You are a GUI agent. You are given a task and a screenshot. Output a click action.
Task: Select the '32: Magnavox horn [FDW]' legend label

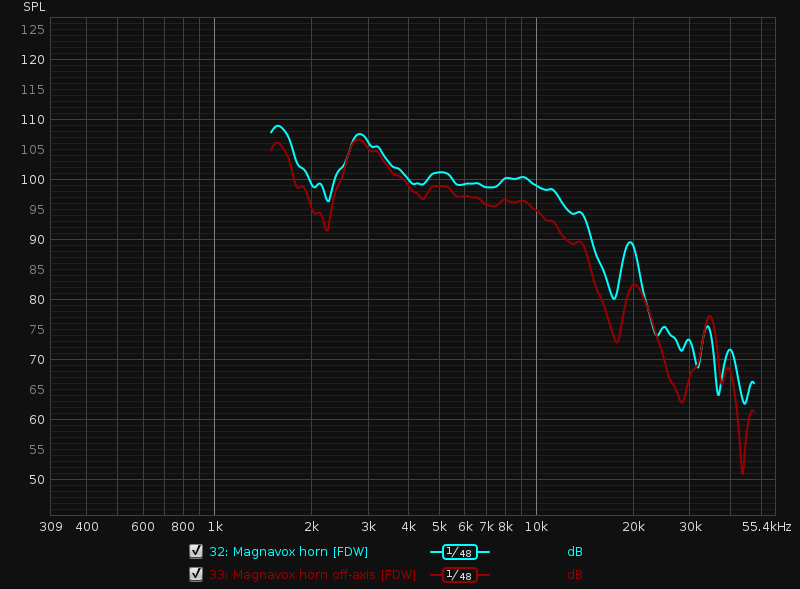pos(289,552)
